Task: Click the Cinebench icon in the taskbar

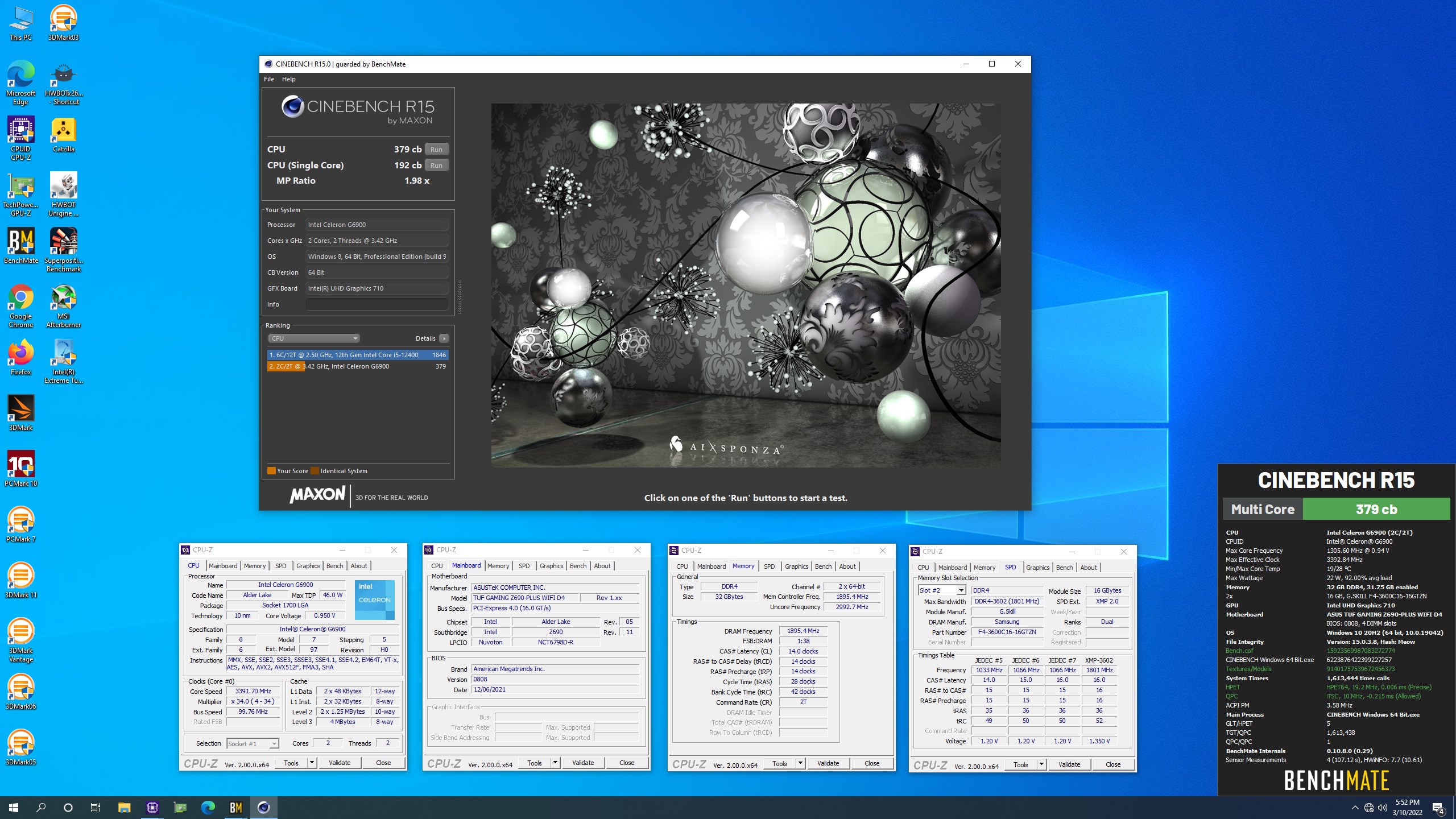Action: [263, 807]
